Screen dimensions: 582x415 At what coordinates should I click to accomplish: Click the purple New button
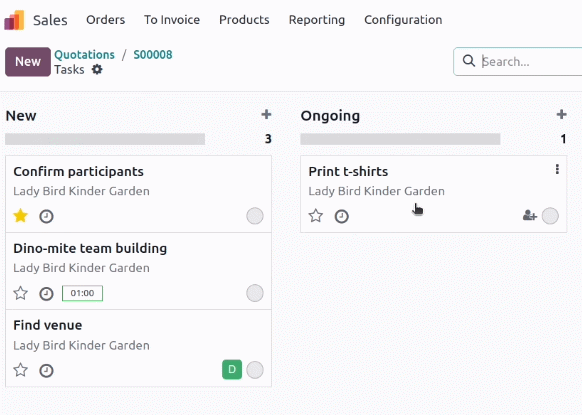pyautogui.click(x=28, y=62)
